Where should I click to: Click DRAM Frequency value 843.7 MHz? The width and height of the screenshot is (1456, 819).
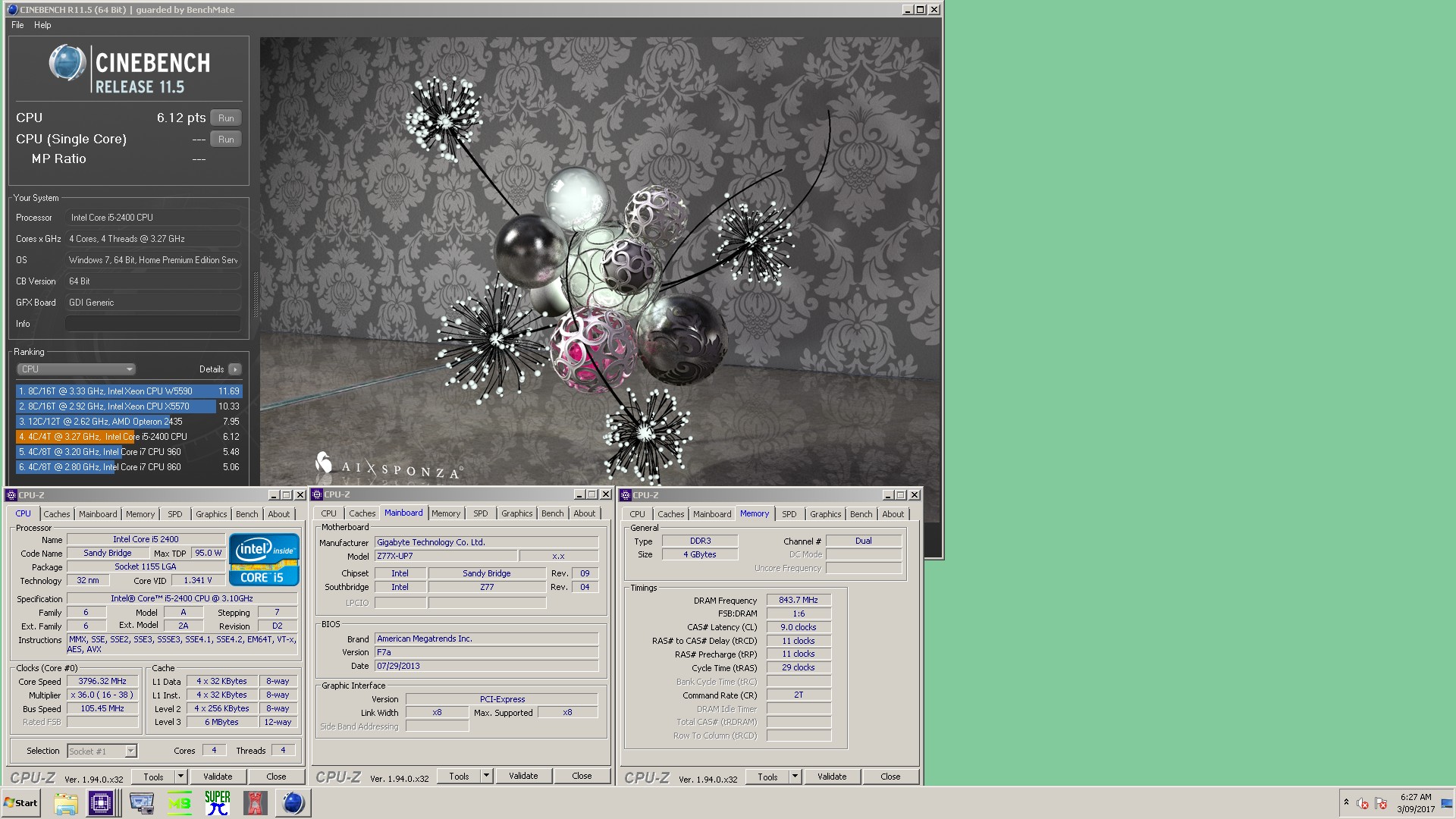[x=799, y=601]
